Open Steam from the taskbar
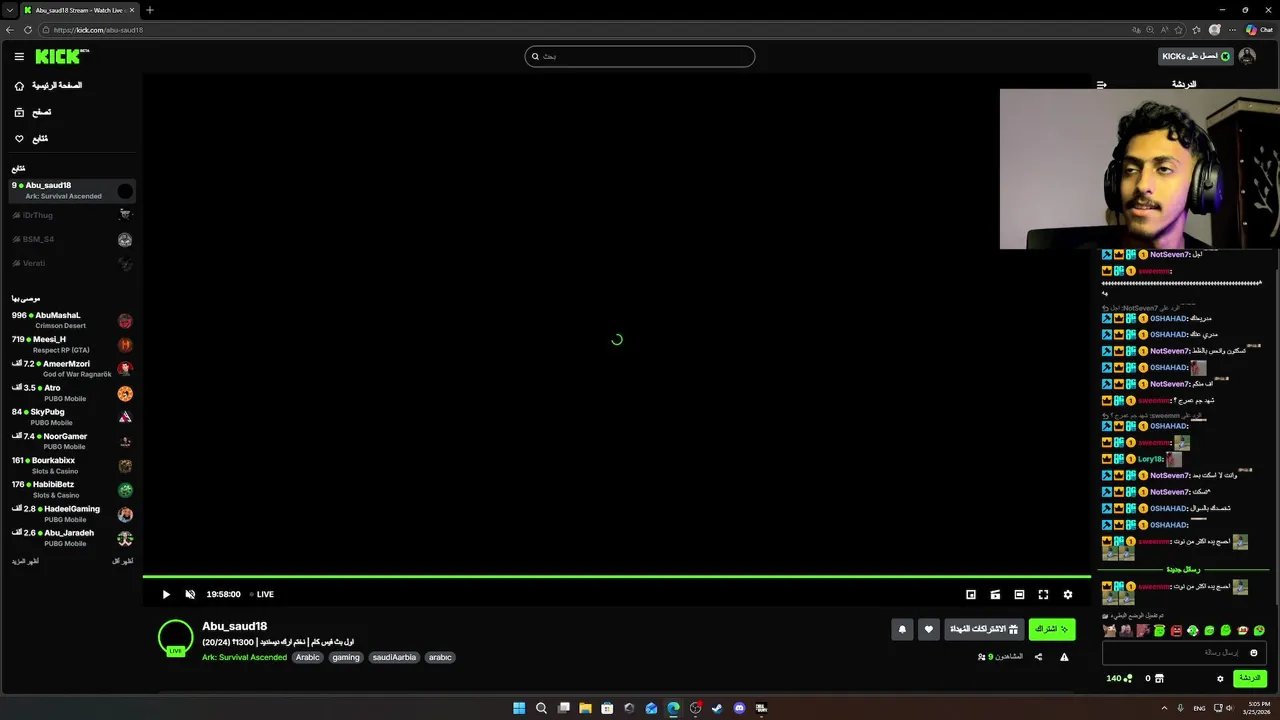 pos(717,708)
